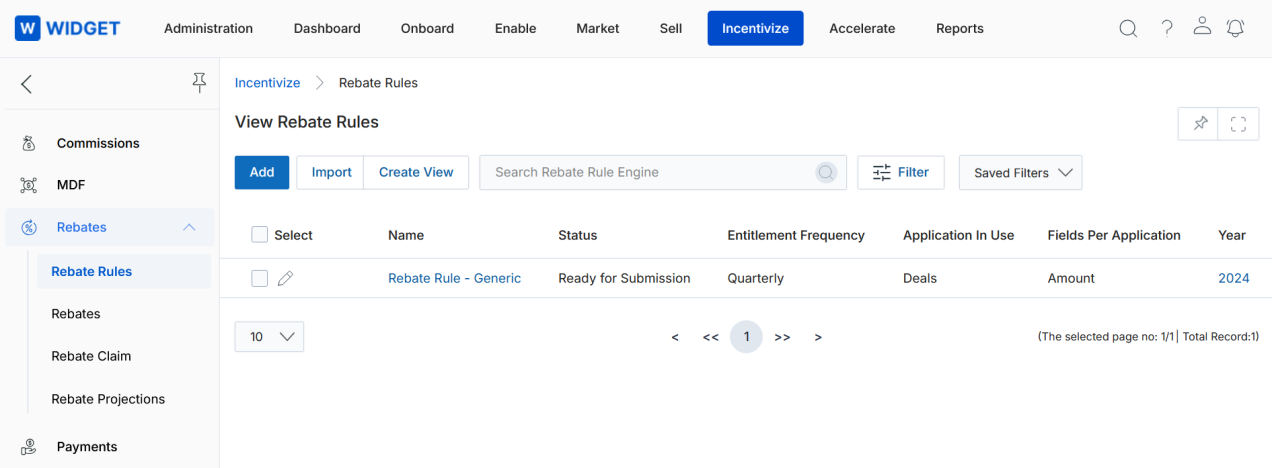Image resolution: width=1272 pixels, height=468 pixels.
Task: Open the Onboard menu
Action: [427, 28]
